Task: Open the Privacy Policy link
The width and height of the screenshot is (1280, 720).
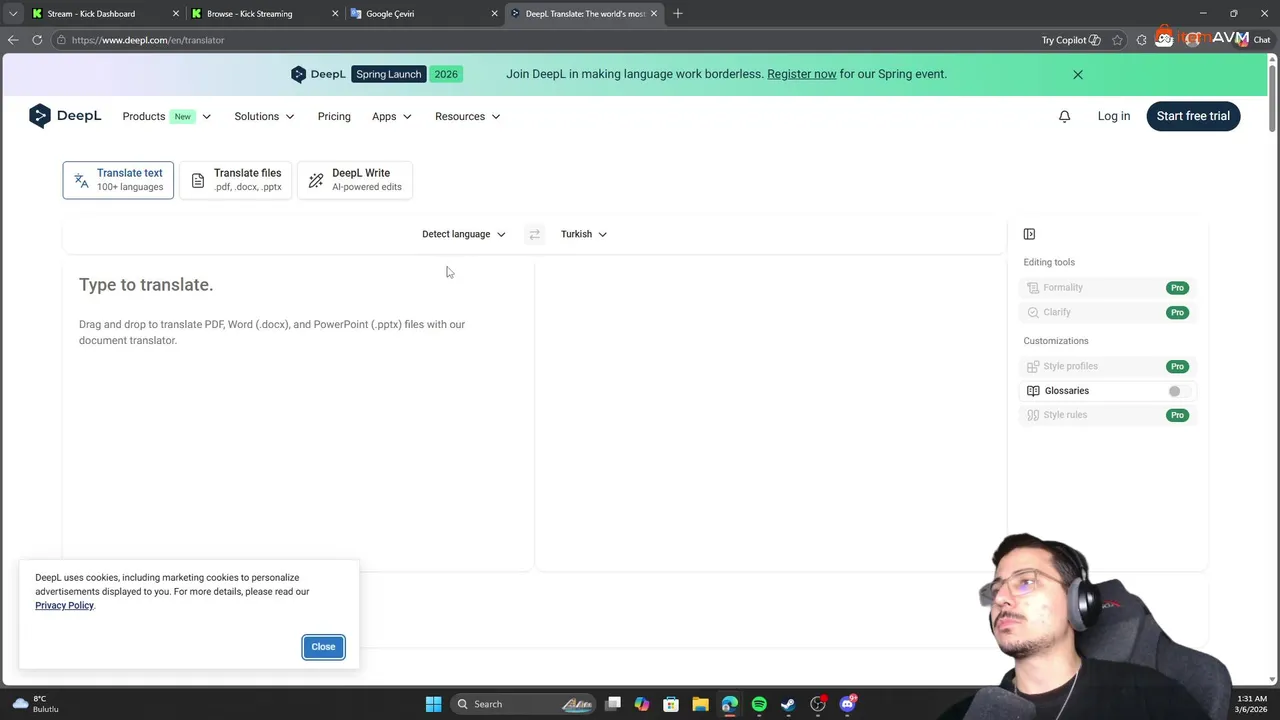Action: [x=64, y=606]
